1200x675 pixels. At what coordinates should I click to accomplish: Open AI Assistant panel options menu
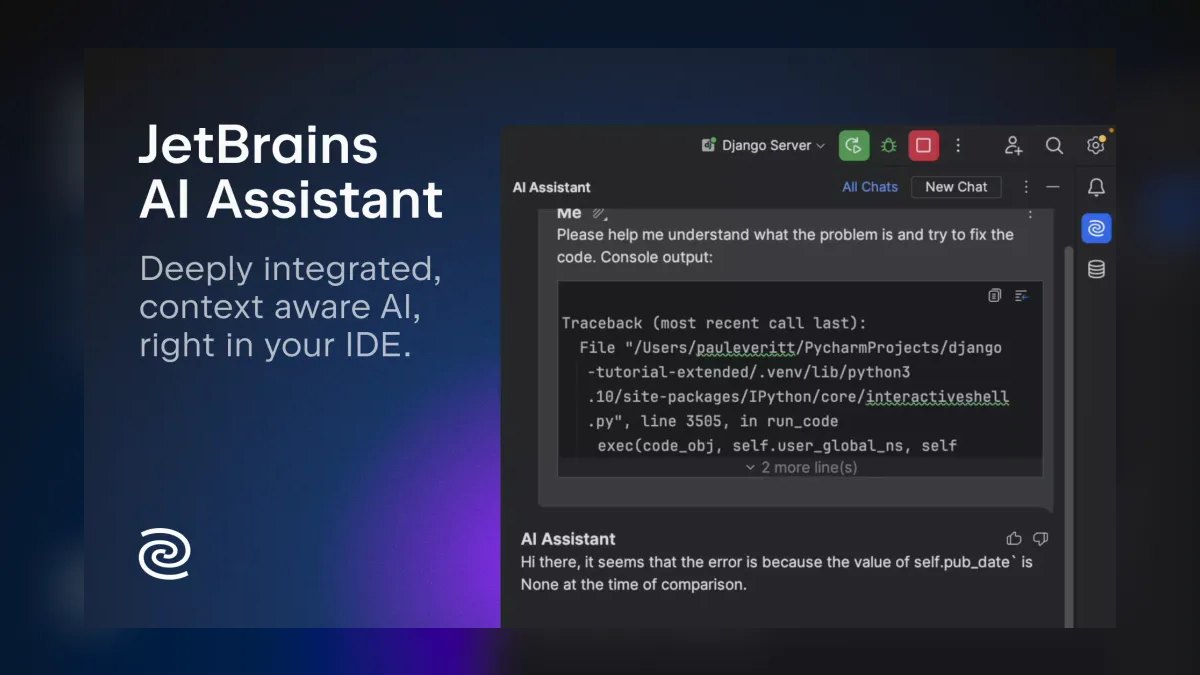(x=1025, y=187)
